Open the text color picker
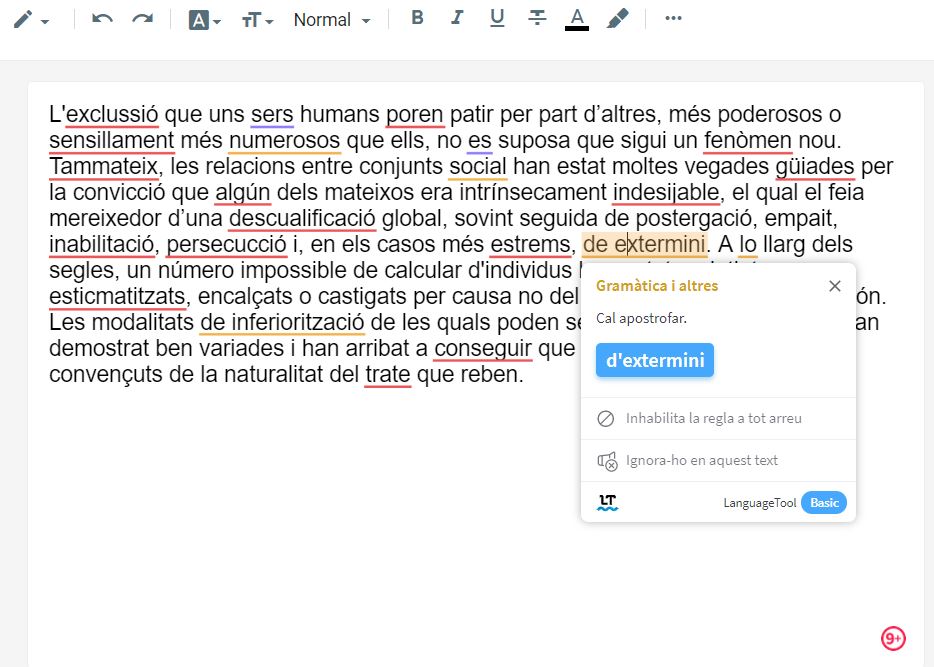Viewport: 934px width, 667px height. point(577,19)
